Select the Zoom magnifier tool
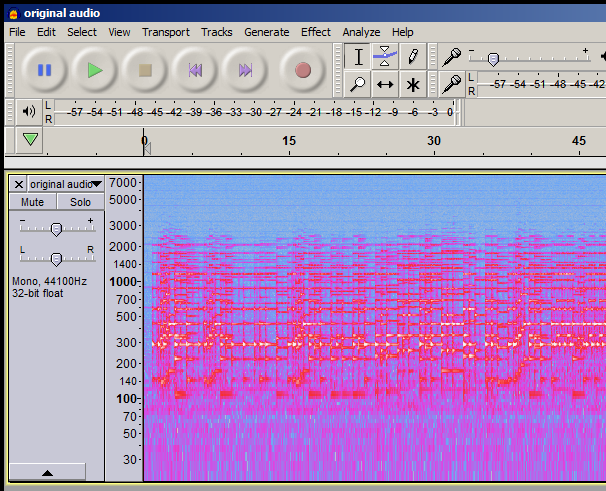The height and width of the screenshot is (491, 606). coord(358,84)
